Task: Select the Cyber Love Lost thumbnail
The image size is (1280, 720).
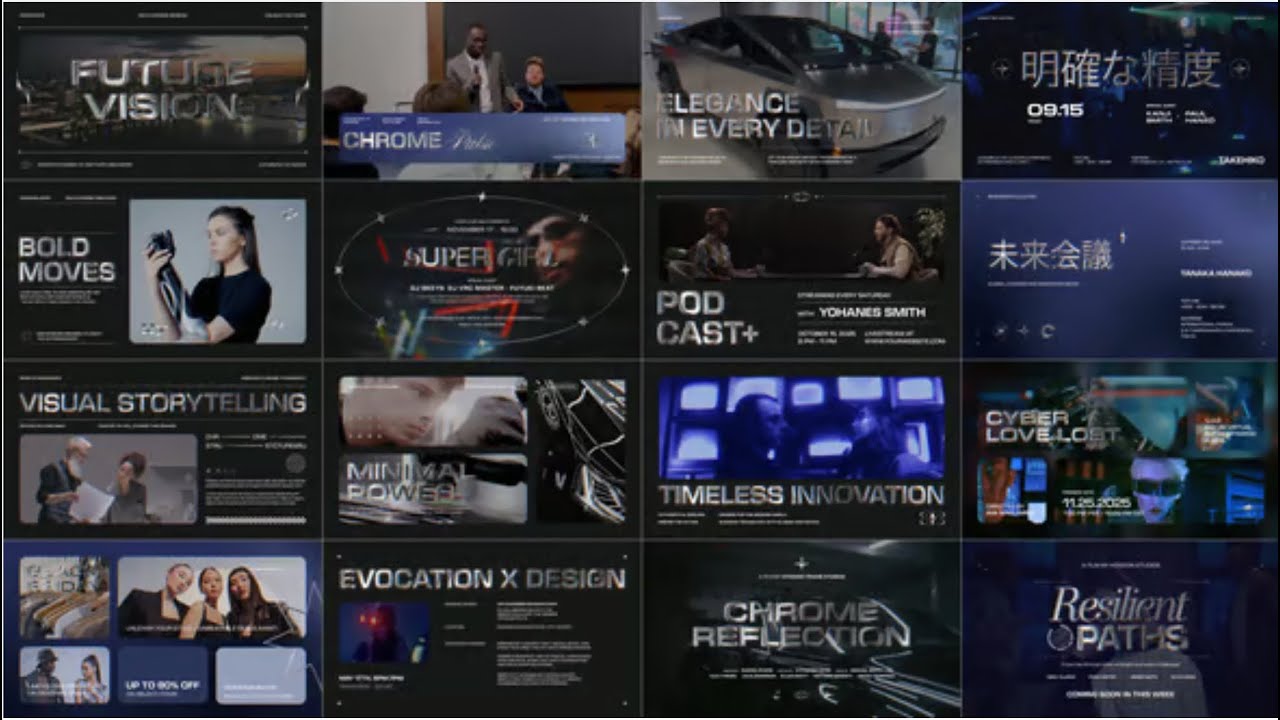Action: tap(1121, 450)
